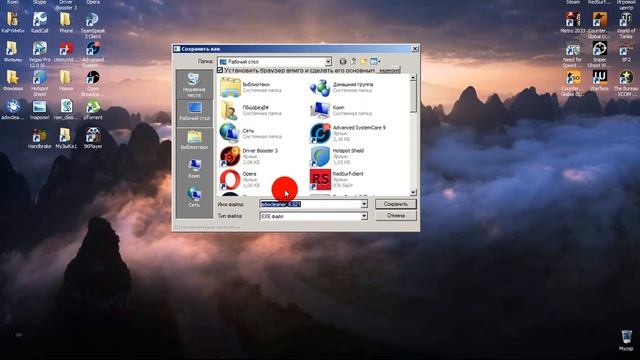640x360 pixels.
Task: Select the uTorrent desktop shortcut
Action: tap(93, 110)
